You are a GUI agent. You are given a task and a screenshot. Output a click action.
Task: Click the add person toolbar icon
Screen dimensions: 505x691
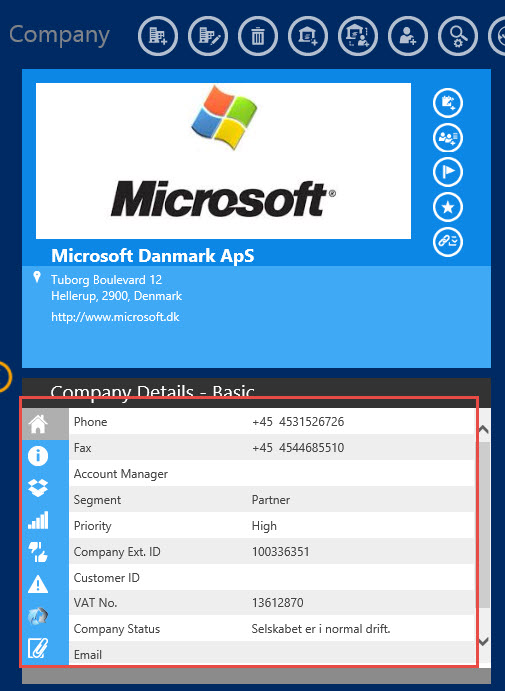pos(408,36)
